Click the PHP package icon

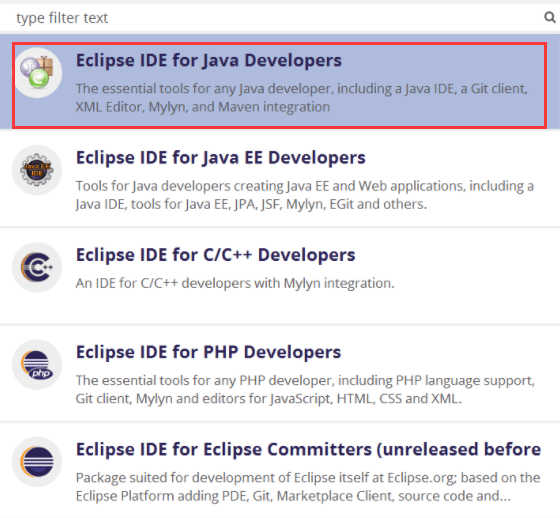(37, 364)
